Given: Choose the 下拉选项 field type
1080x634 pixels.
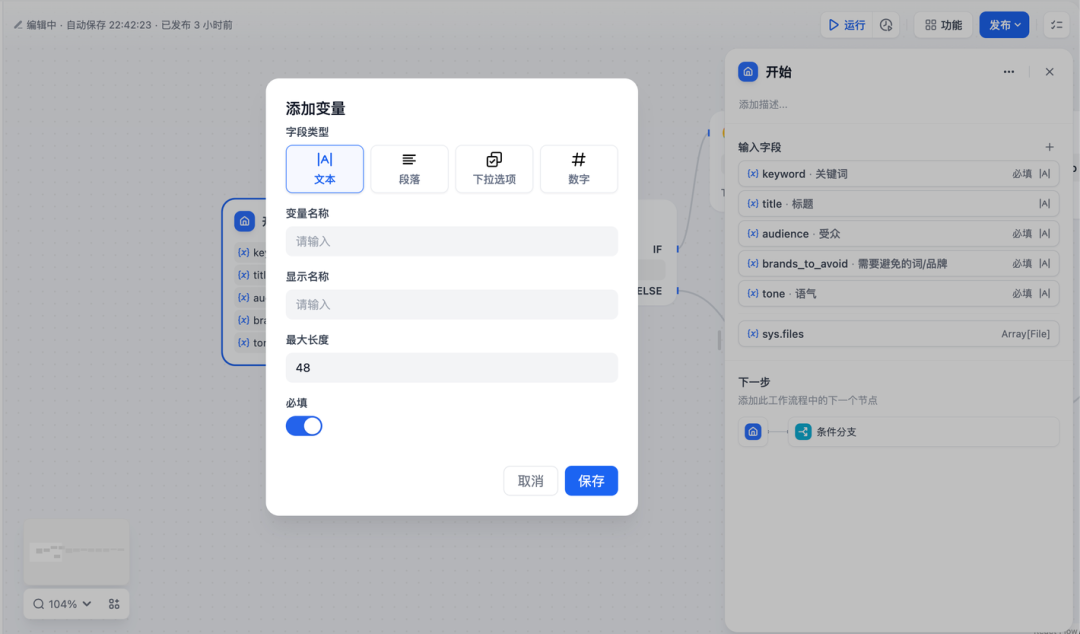Looking at the screenshot, I should (494, 169).
